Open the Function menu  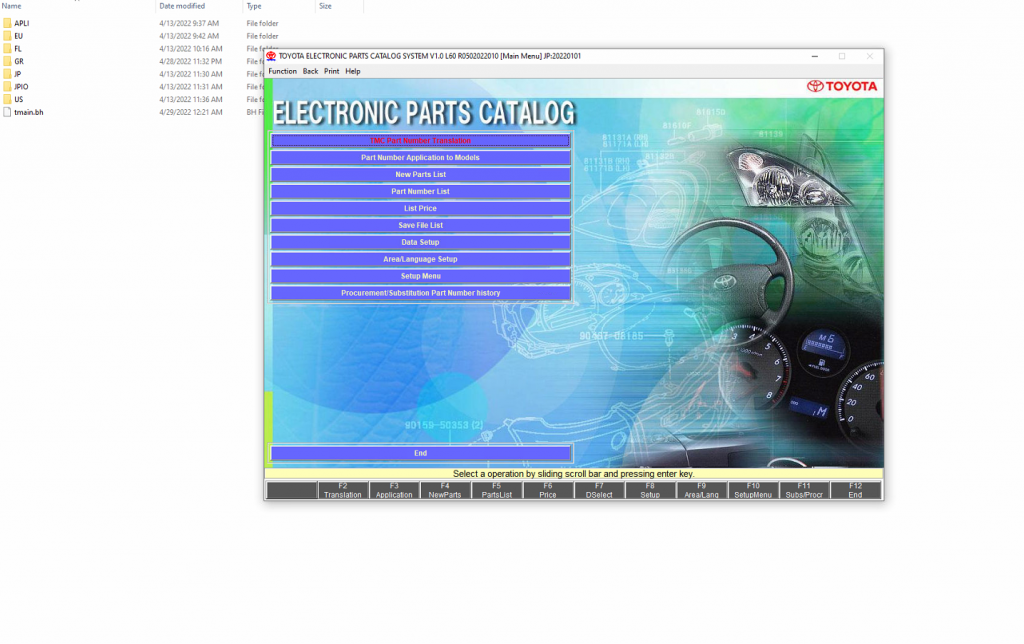pyautogui.click(x=281, y=71)
